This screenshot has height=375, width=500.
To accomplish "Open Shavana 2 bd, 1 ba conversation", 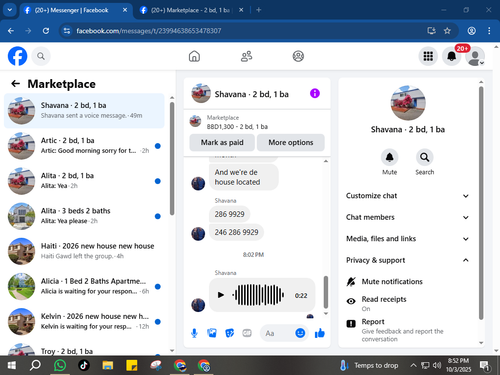I will point(84,111).
